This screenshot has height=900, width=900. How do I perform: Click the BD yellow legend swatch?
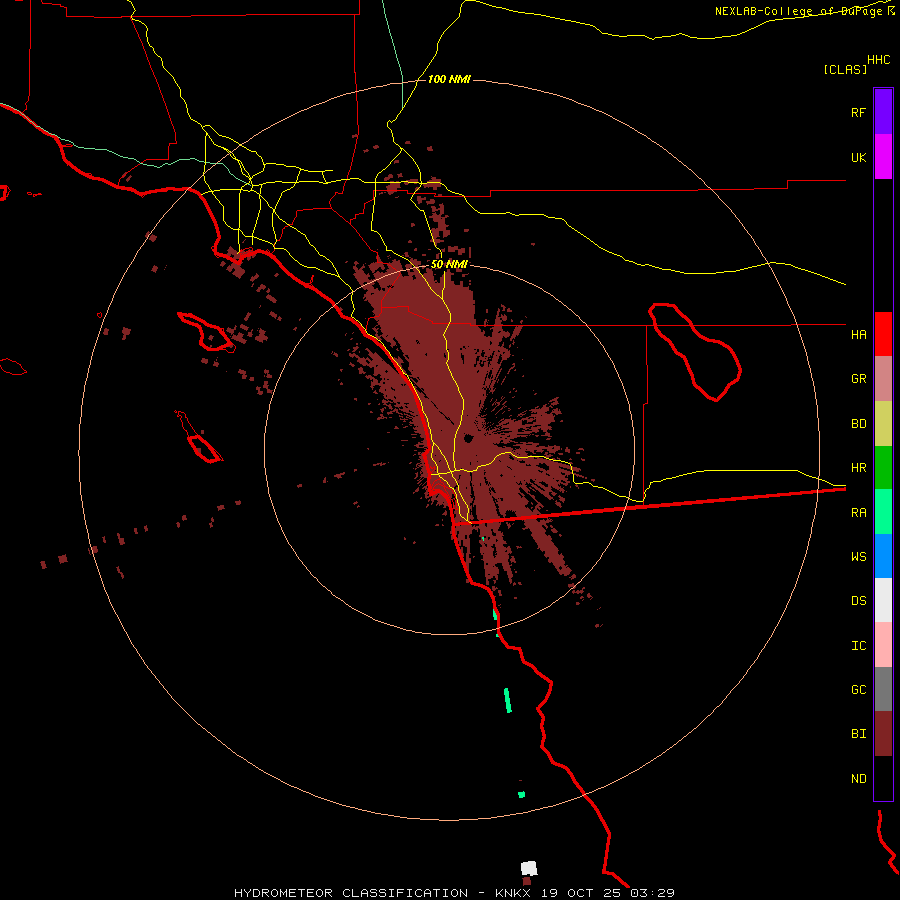883,424
